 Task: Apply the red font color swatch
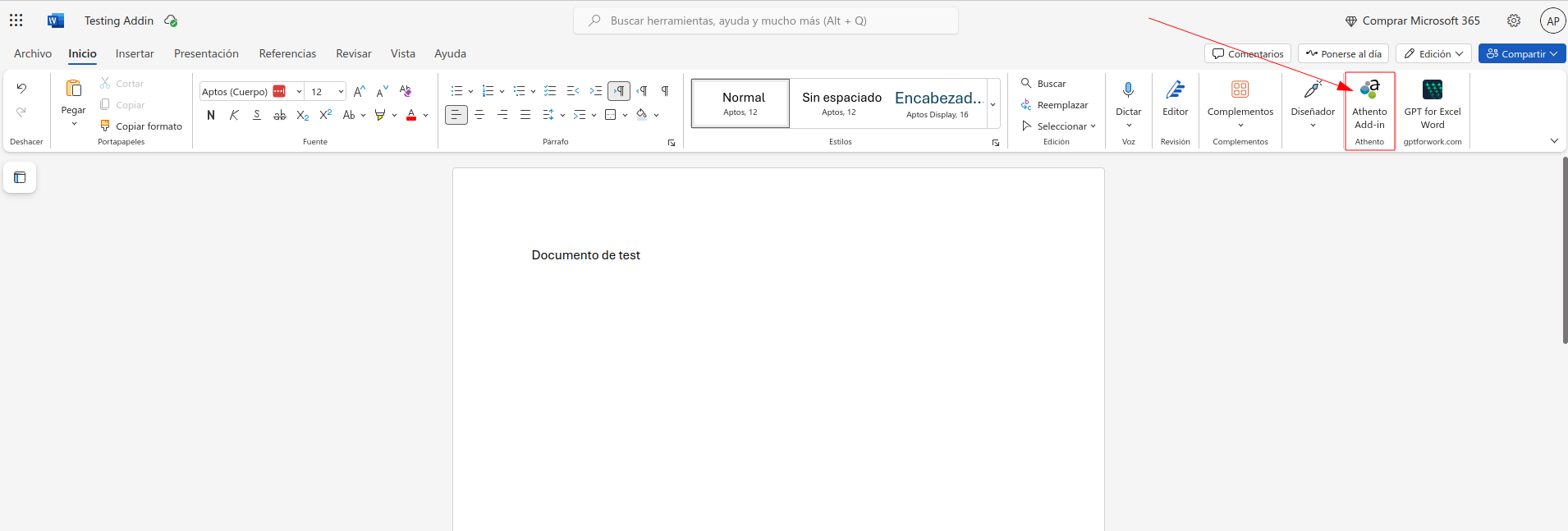(x=411, y=115)
